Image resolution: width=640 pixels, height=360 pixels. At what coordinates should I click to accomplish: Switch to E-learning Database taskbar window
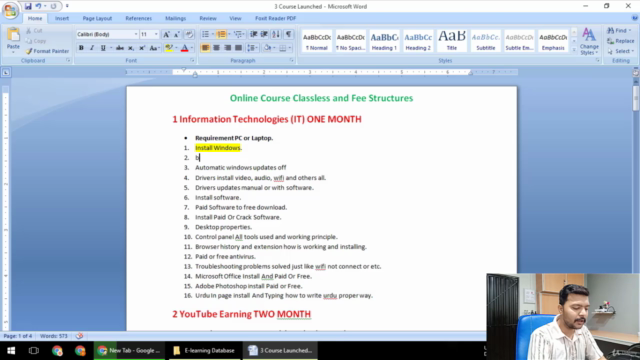coord(204,351)
